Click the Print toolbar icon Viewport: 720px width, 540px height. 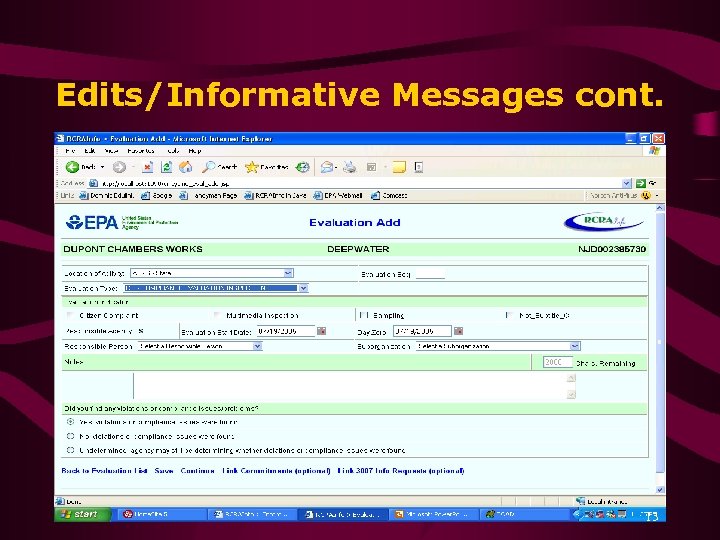pyautogui.click(x=350, y=167)
